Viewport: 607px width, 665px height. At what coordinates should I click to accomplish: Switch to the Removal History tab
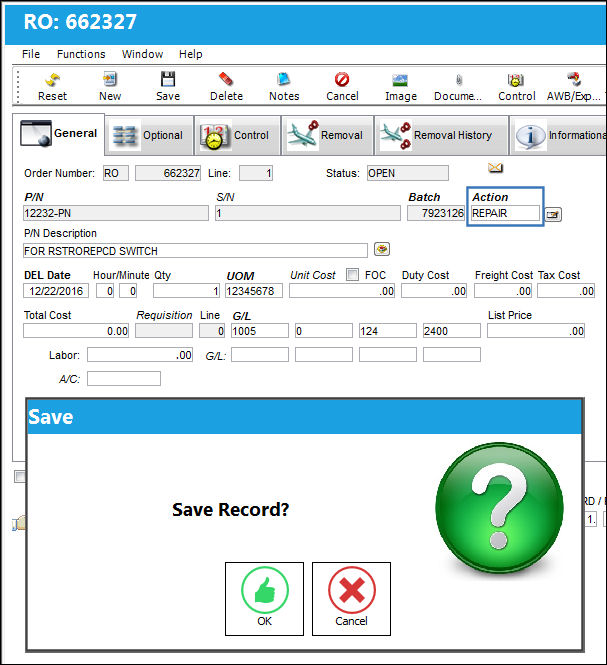[442, 135]
